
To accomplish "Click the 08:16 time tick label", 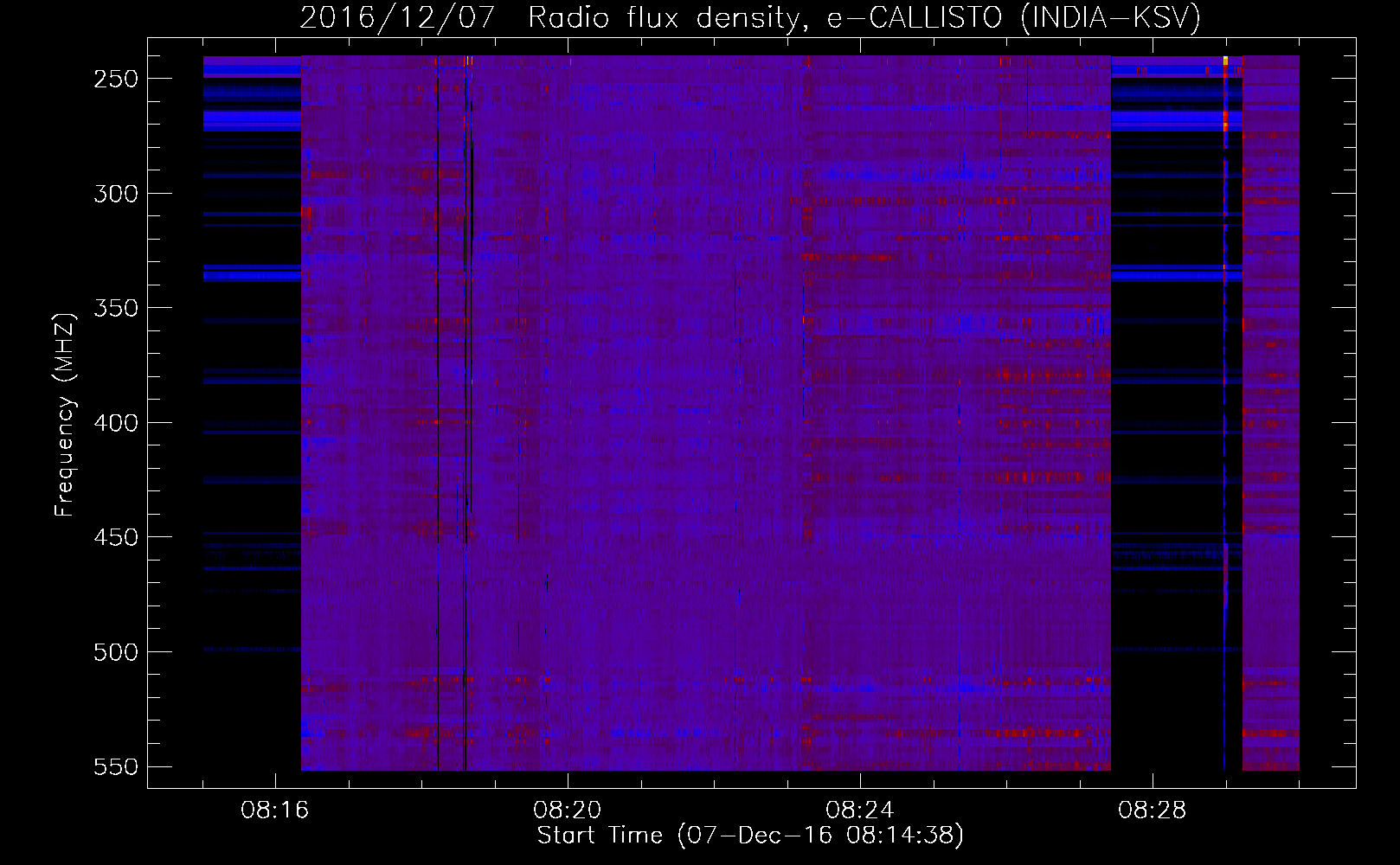I will (275, 811).
